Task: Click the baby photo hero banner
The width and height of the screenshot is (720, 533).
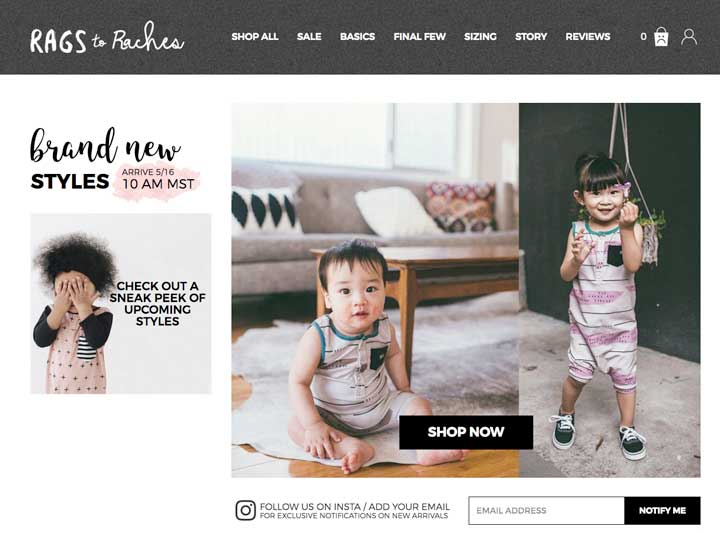Action: click(466, 290)
